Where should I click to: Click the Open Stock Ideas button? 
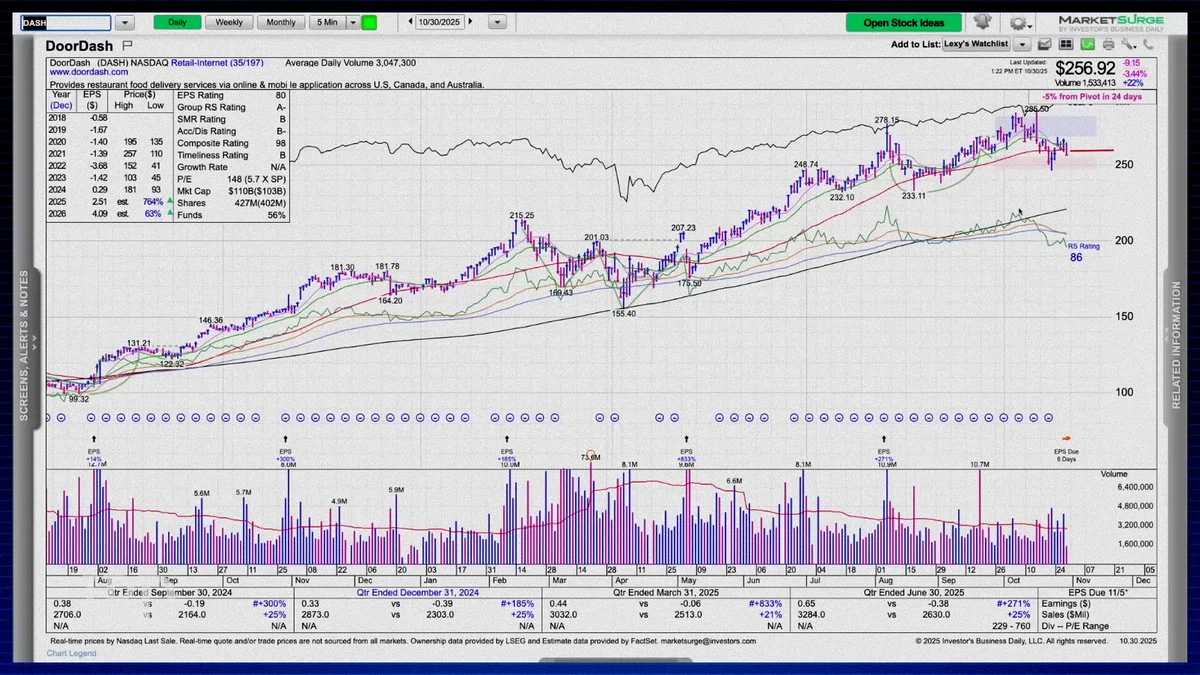click(x=904, y=22)
